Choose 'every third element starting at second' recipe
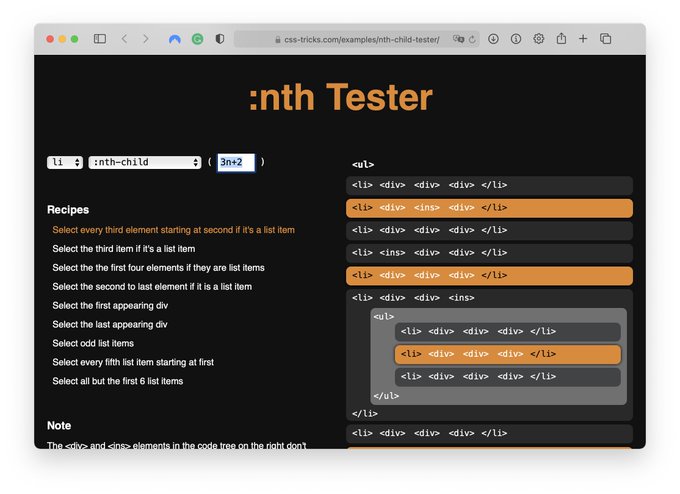 (173, 230)
